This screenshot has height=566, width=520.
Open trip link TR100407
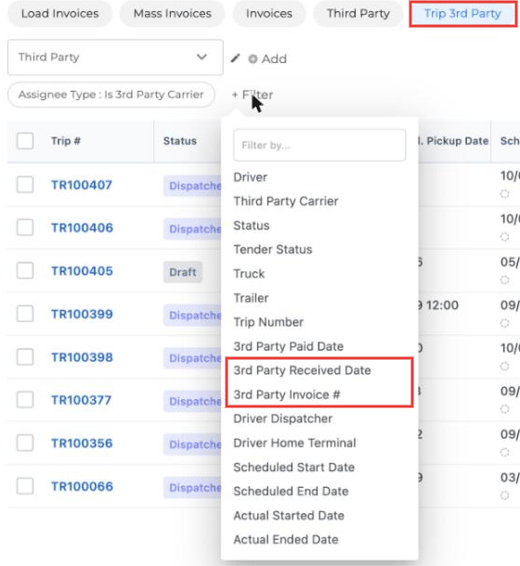[x=82, y=185]
